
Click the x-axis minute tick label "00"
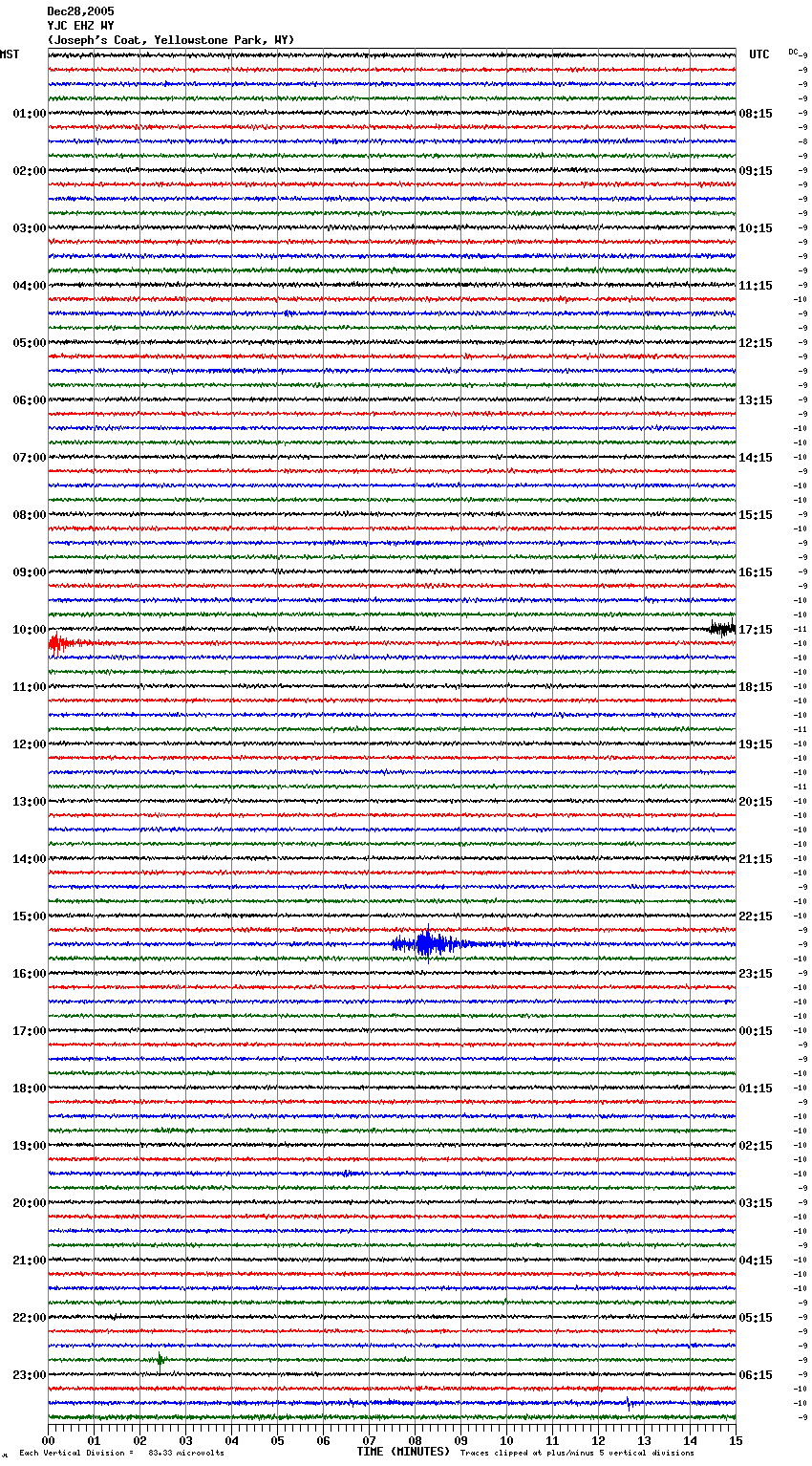(49, 1440)
